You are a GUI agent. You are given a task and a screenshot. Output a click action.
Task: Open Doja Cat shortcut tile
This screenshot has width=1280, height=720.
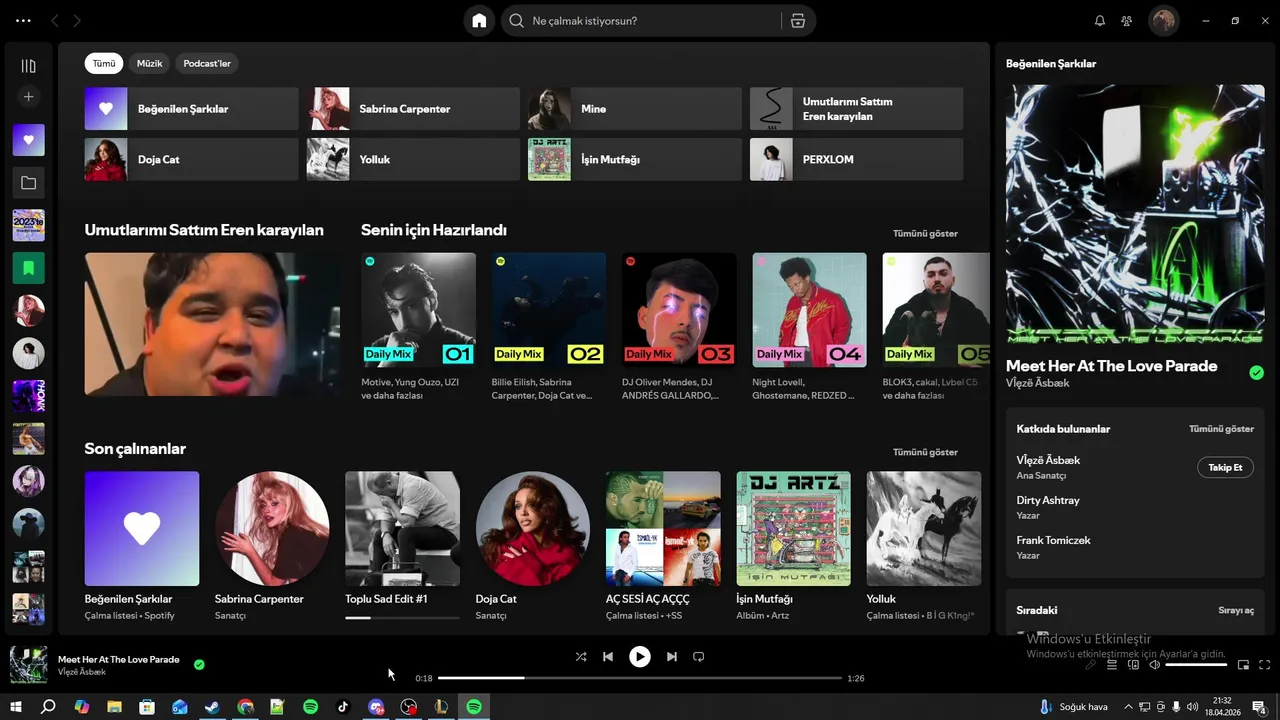[191, 159]
